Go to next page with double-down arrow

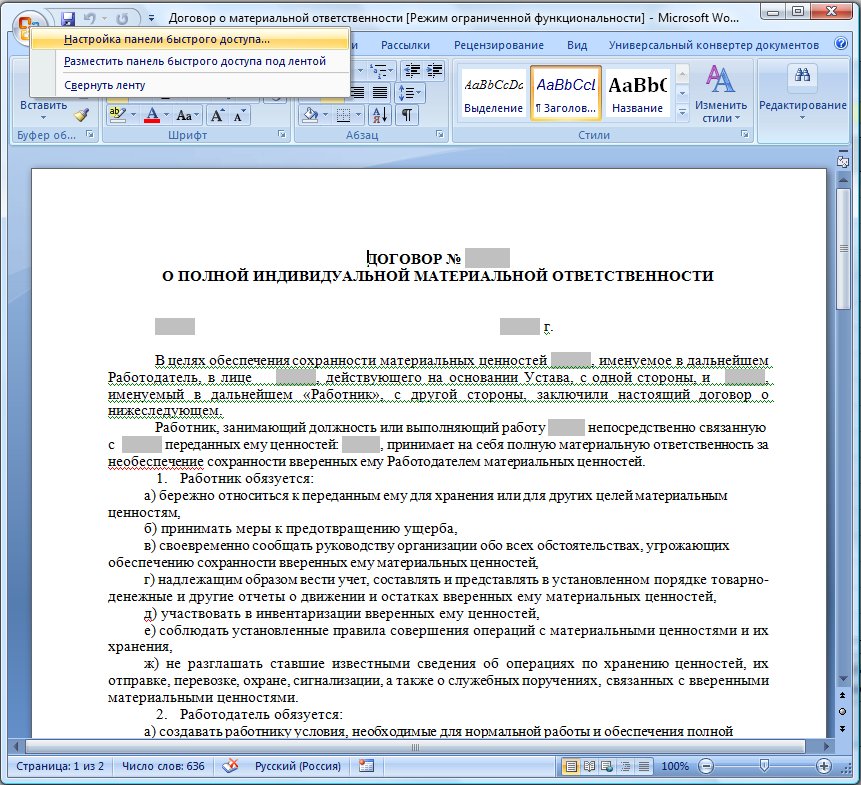[843, 728]
